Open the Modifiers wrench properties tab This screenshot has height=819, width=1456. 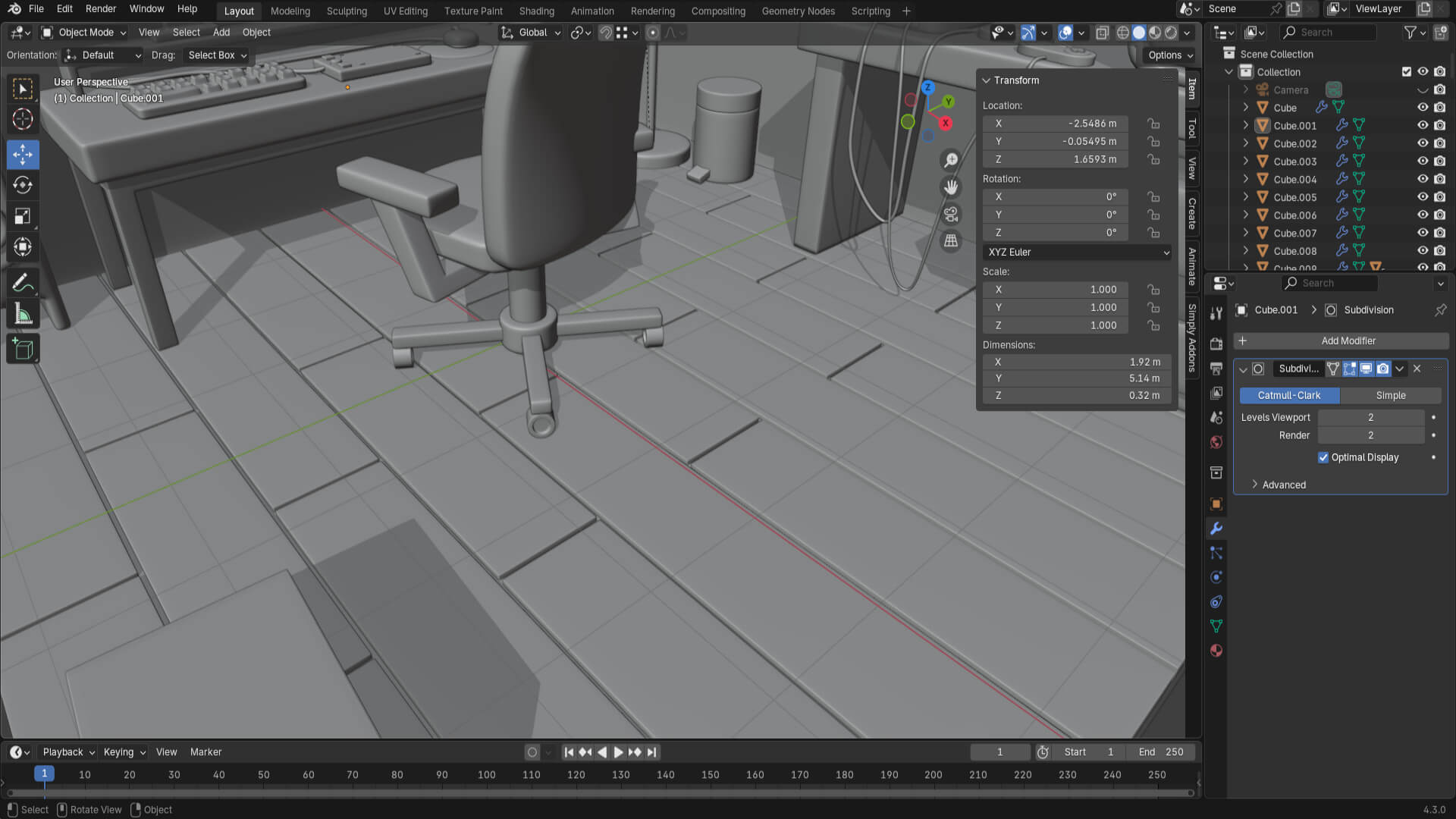1216,529
